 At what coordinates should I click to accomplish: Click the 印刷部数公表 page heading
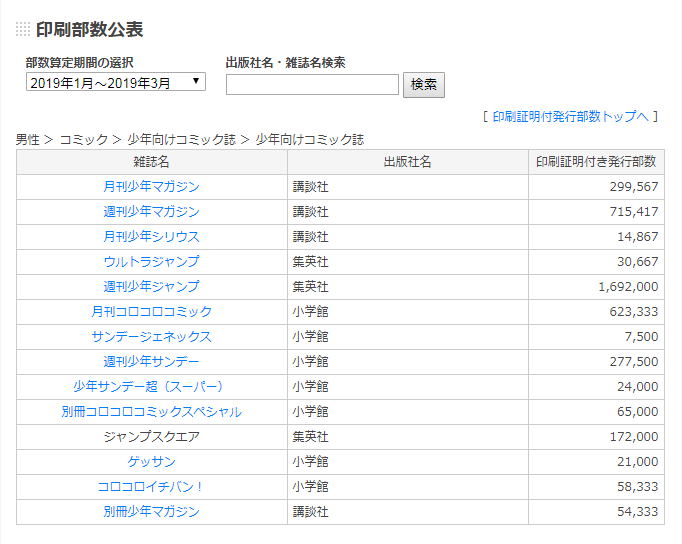pos(90,30)
